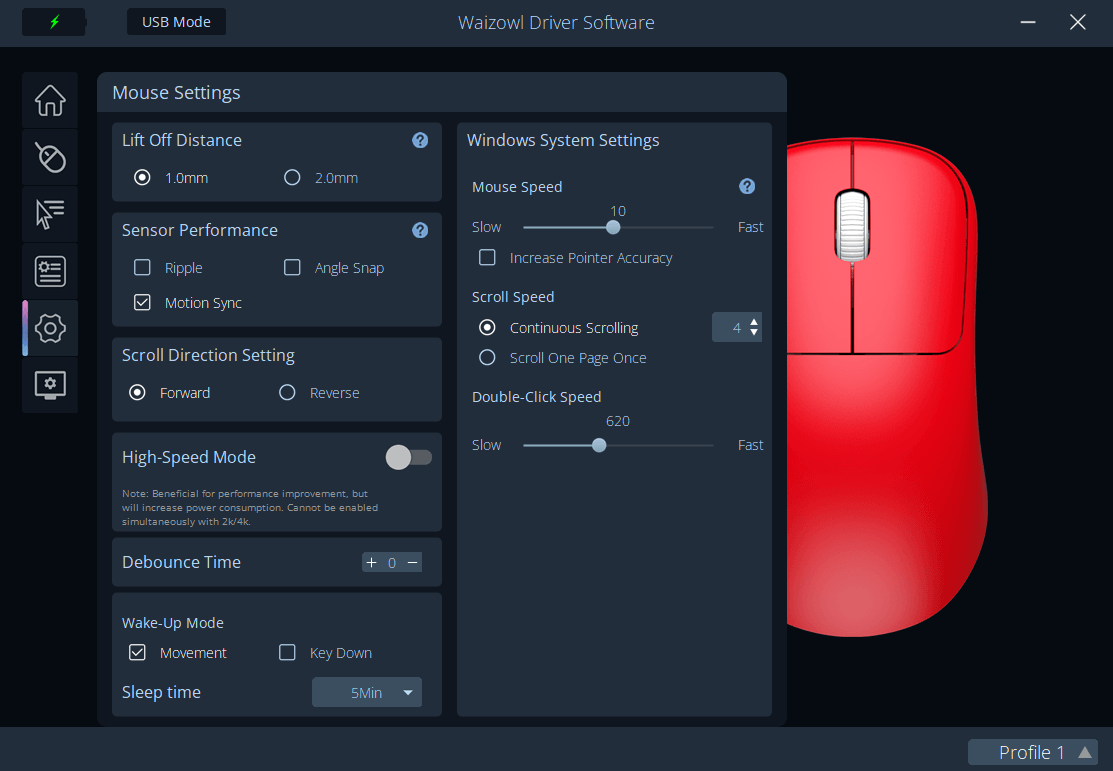Select Continuous Scrolling option

pos(487,327)
